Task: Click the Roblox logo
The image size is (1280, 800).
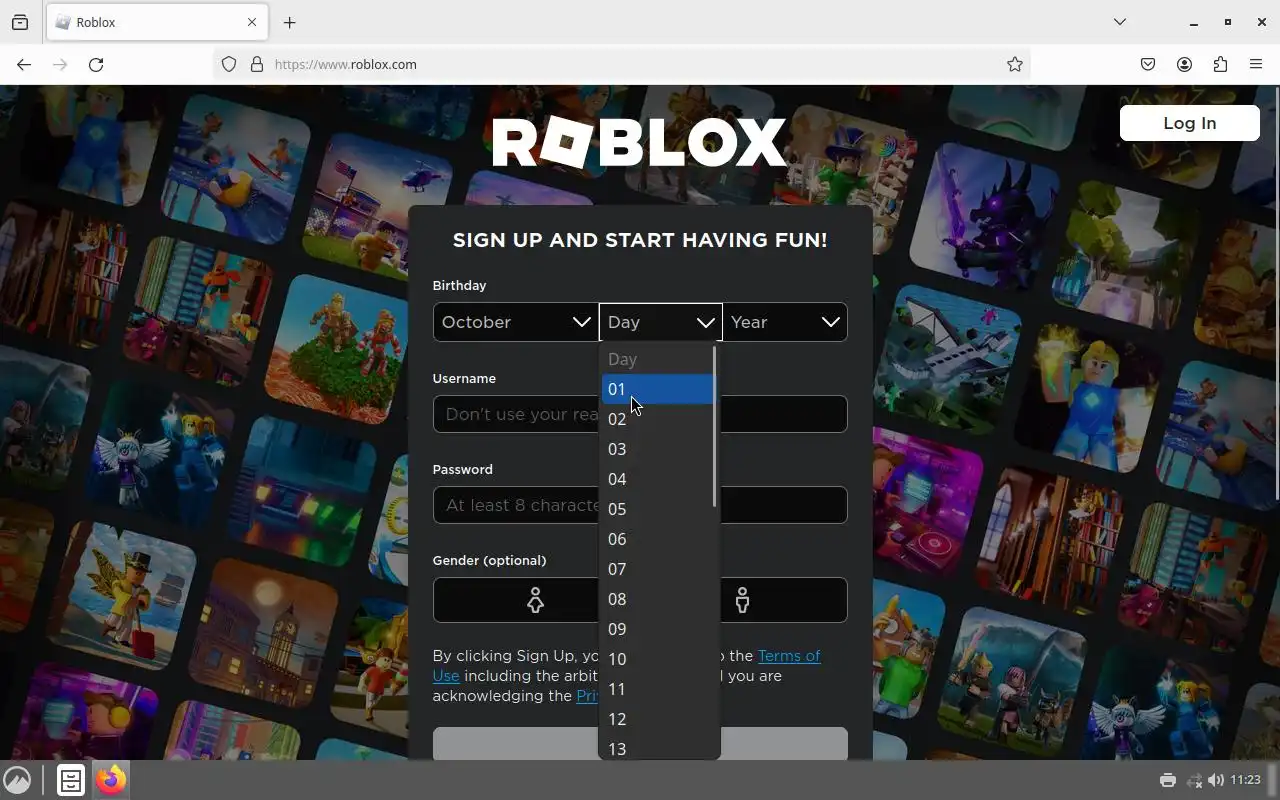Action: tap(639, 143)
